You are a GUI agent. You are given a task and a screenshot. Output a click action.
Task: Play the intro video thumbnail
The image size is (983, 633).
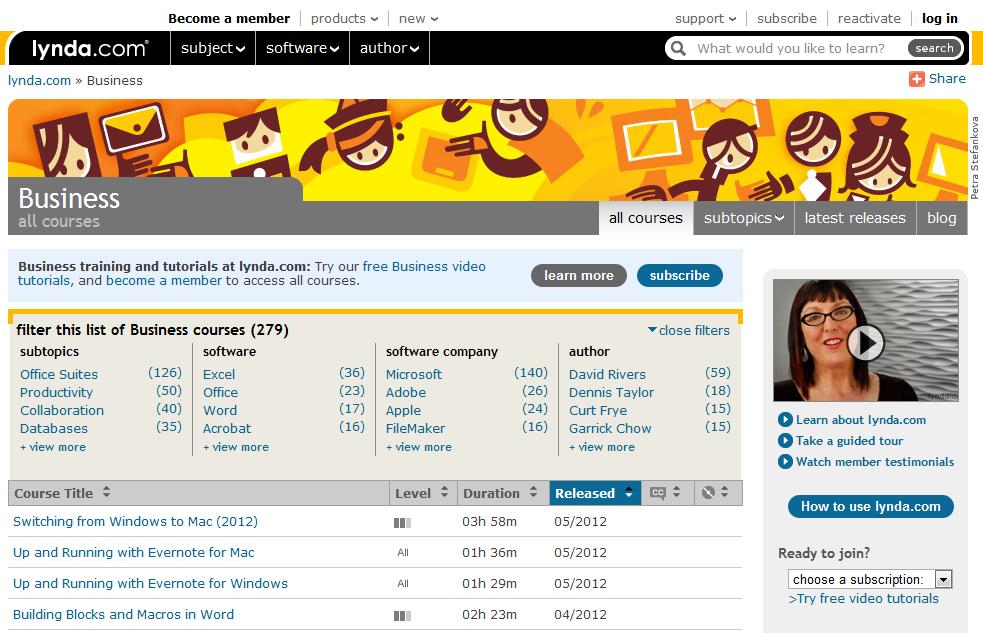[x=865, y=341]
